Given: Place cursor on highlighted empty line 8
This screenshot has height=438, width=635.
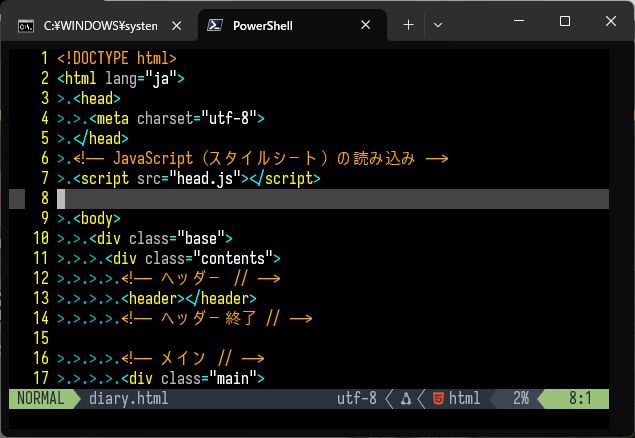Looking at the screenshot, I should [x=300, y=199].
